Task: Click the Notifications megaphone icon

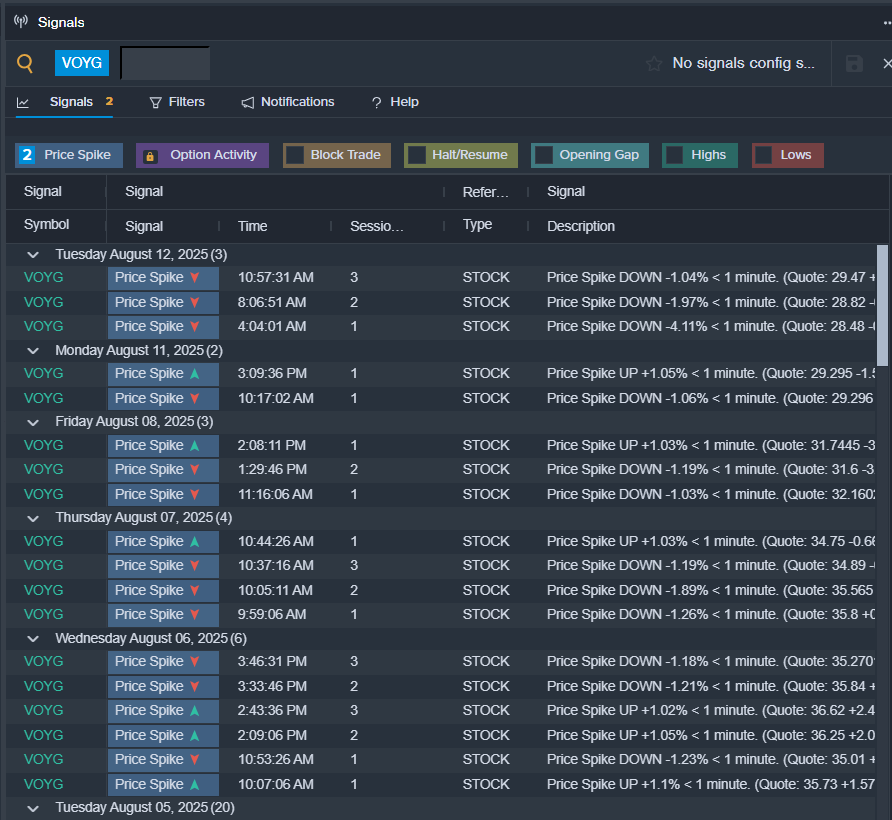Action: point(247,103)
